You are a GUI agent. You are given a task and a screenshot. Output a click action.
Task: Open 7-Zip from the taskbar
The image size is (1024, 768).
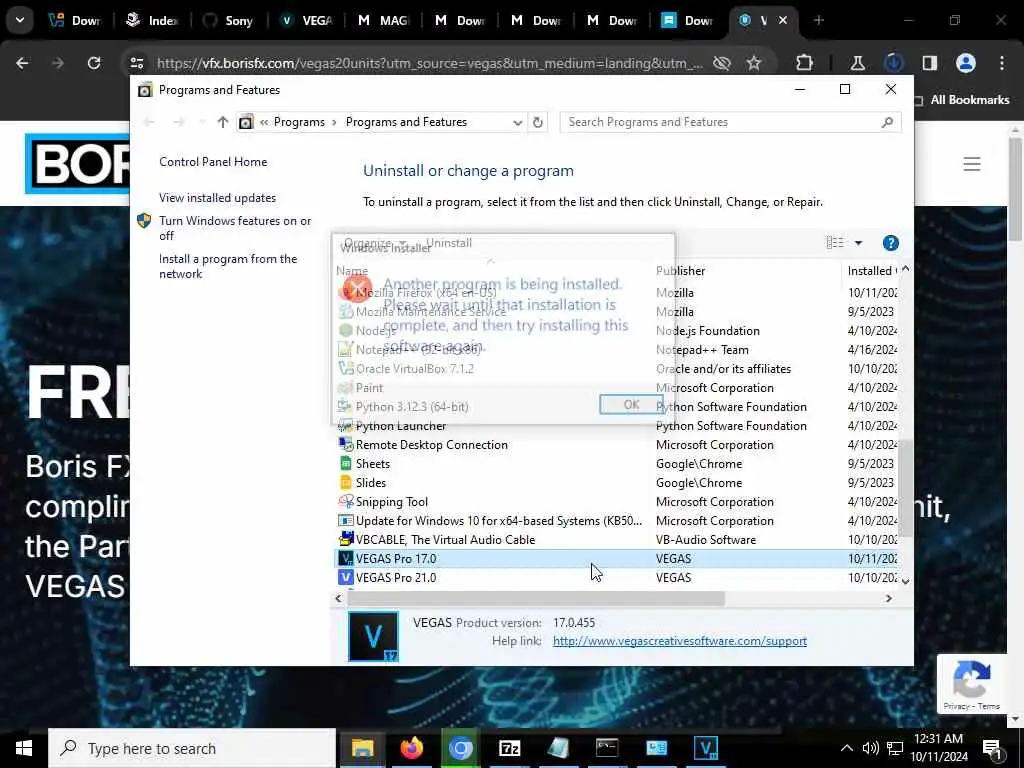[x=509, y=748]
